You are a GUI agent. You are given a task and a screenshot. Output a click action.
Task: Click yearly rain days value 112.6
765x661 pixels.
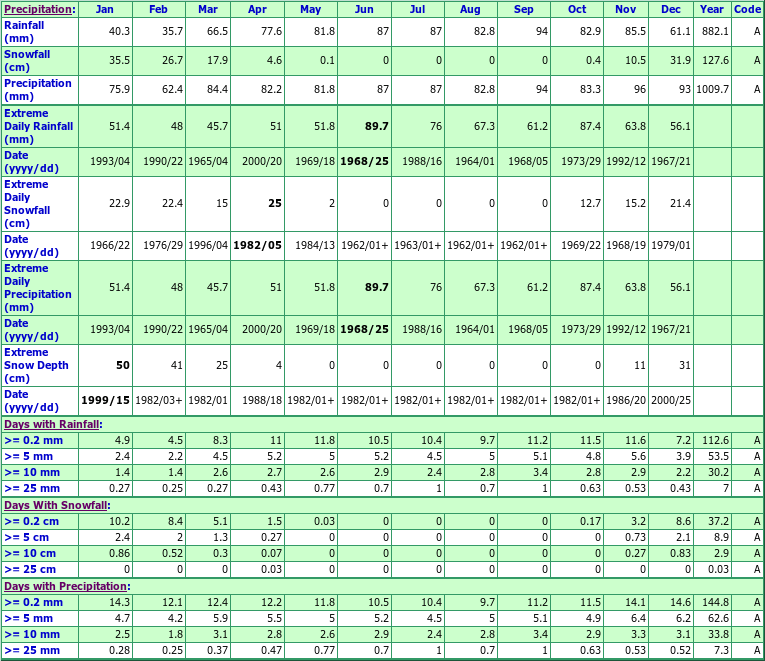[x=715, y=441]
